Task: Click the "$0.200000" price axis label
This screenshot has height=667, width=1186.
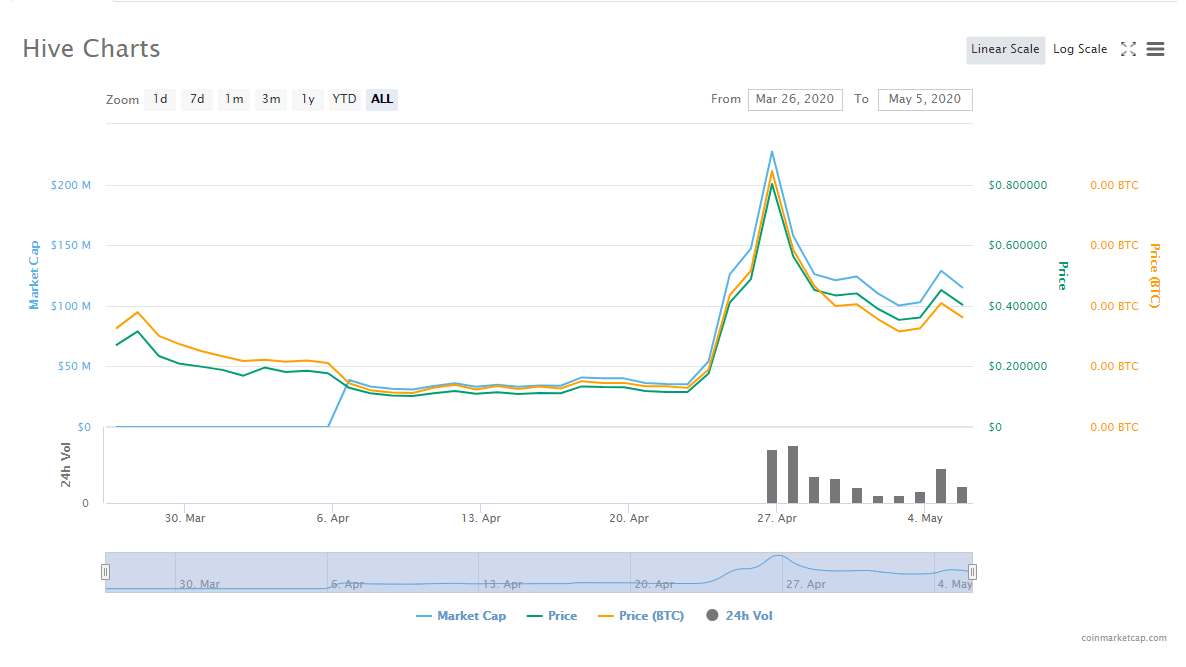Action: click(1017, 366)
